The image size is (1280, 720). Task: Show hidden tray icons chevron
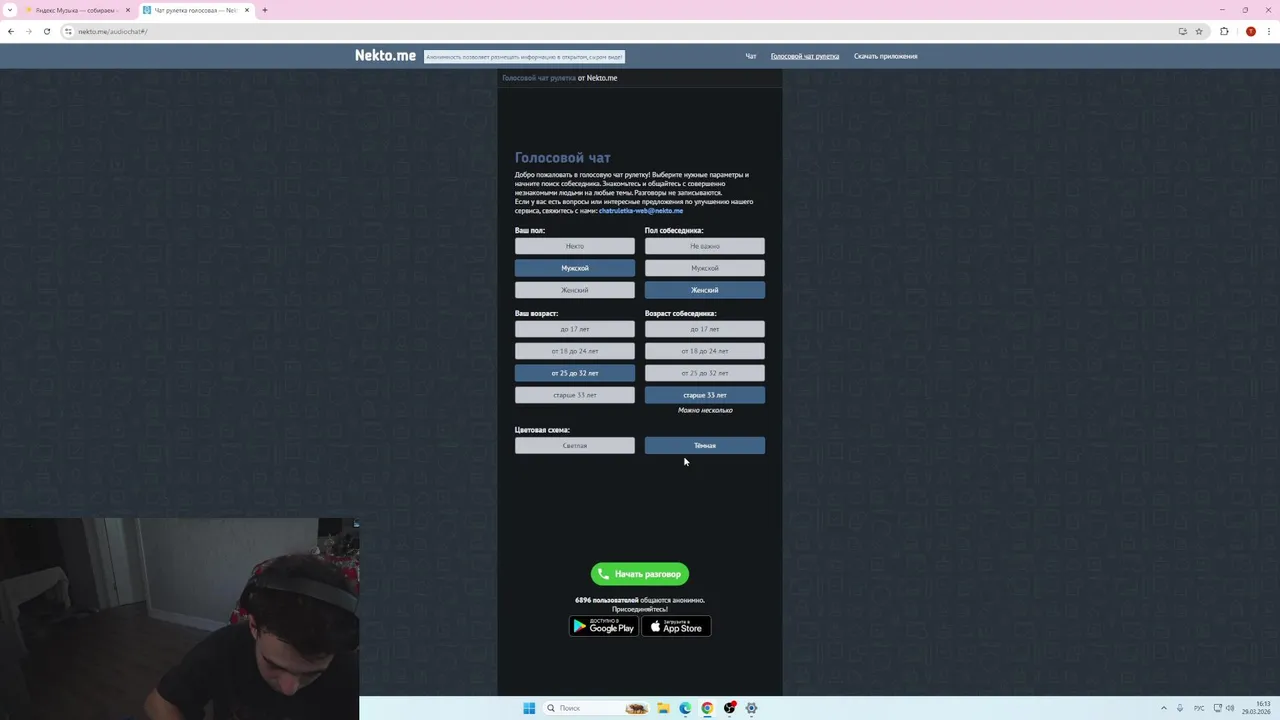pyautogui.click(x=1163, y=708)
